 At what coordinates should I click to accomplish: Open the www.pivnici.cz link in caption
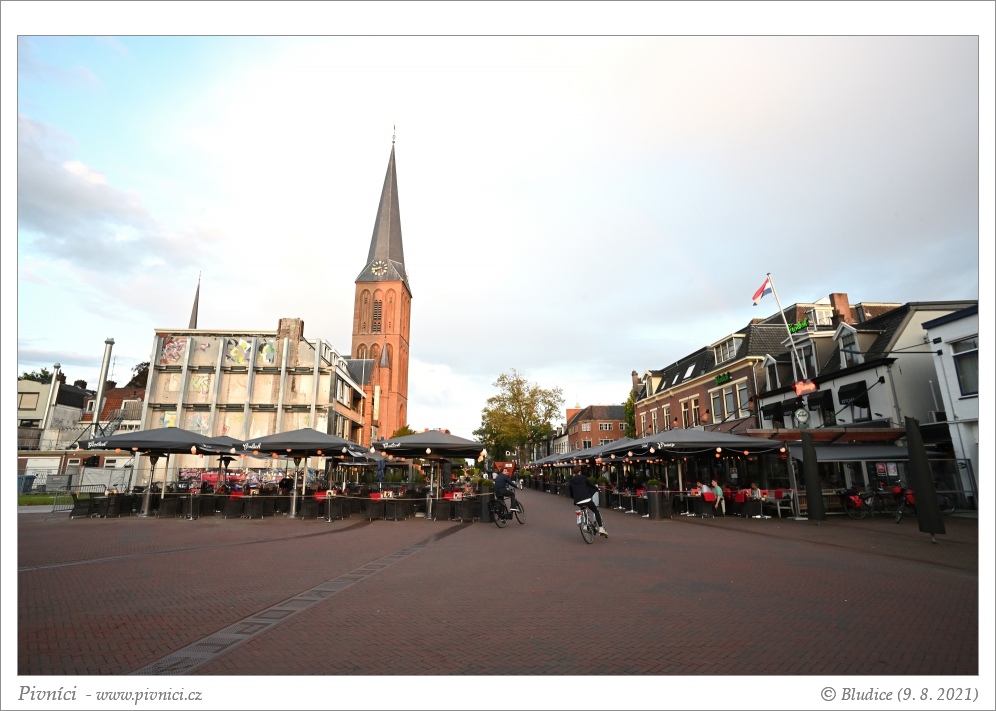[x=148, y=694]
